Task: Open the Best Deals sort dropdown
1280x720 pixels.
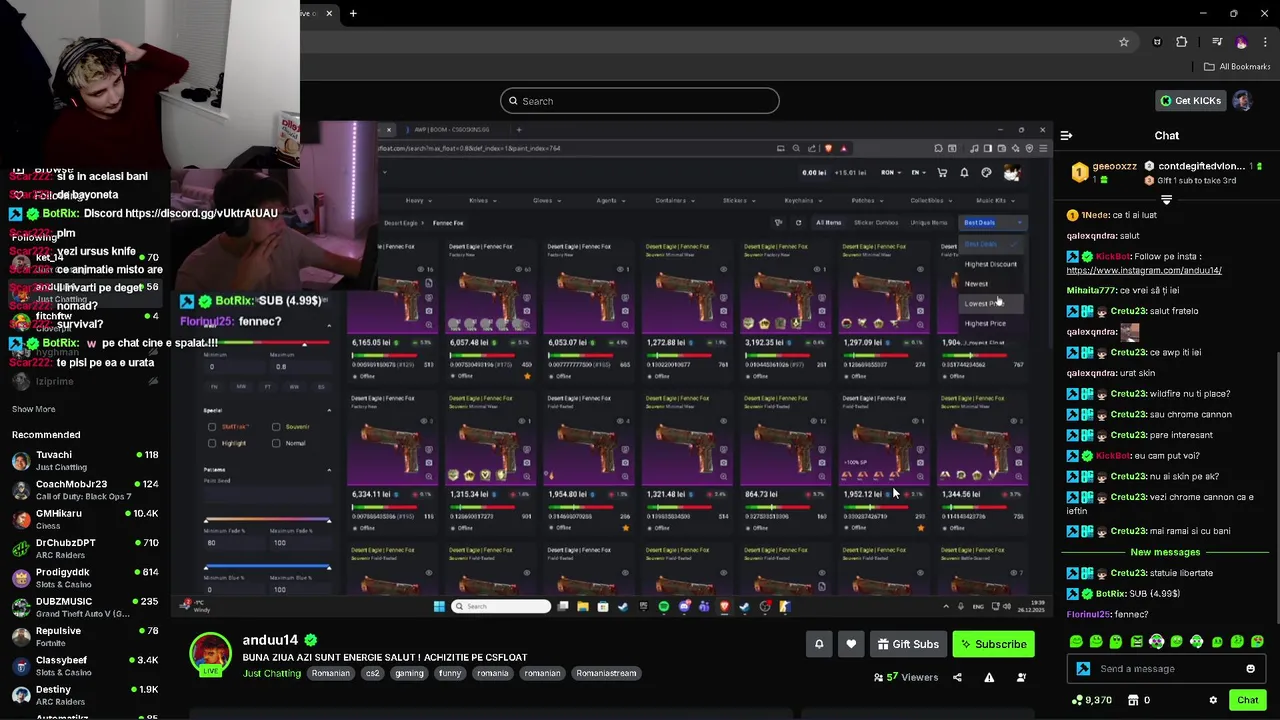Action: click(992, 223)
